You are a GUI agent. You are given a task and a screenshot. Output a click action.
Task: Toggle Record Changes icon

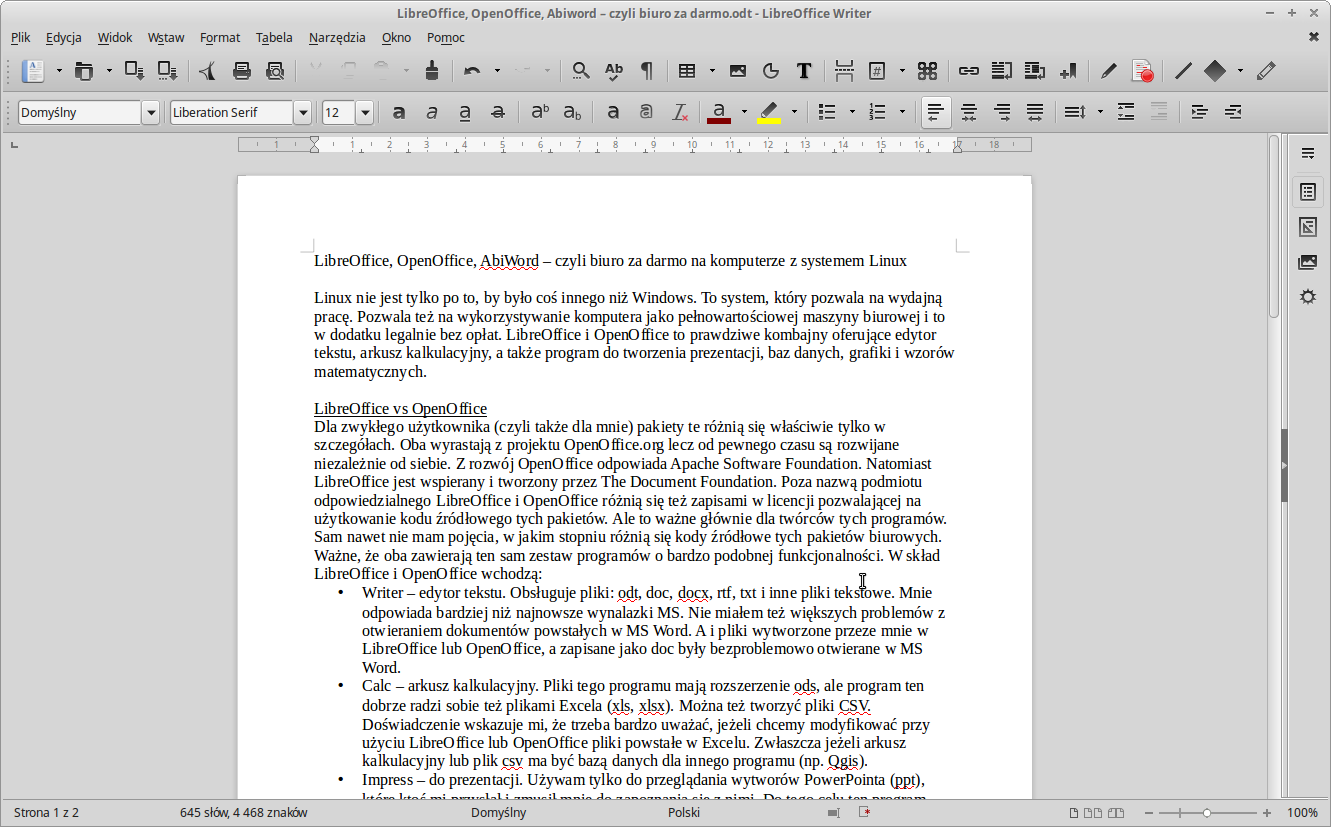pyautogui.click(x=1142, y=71)
